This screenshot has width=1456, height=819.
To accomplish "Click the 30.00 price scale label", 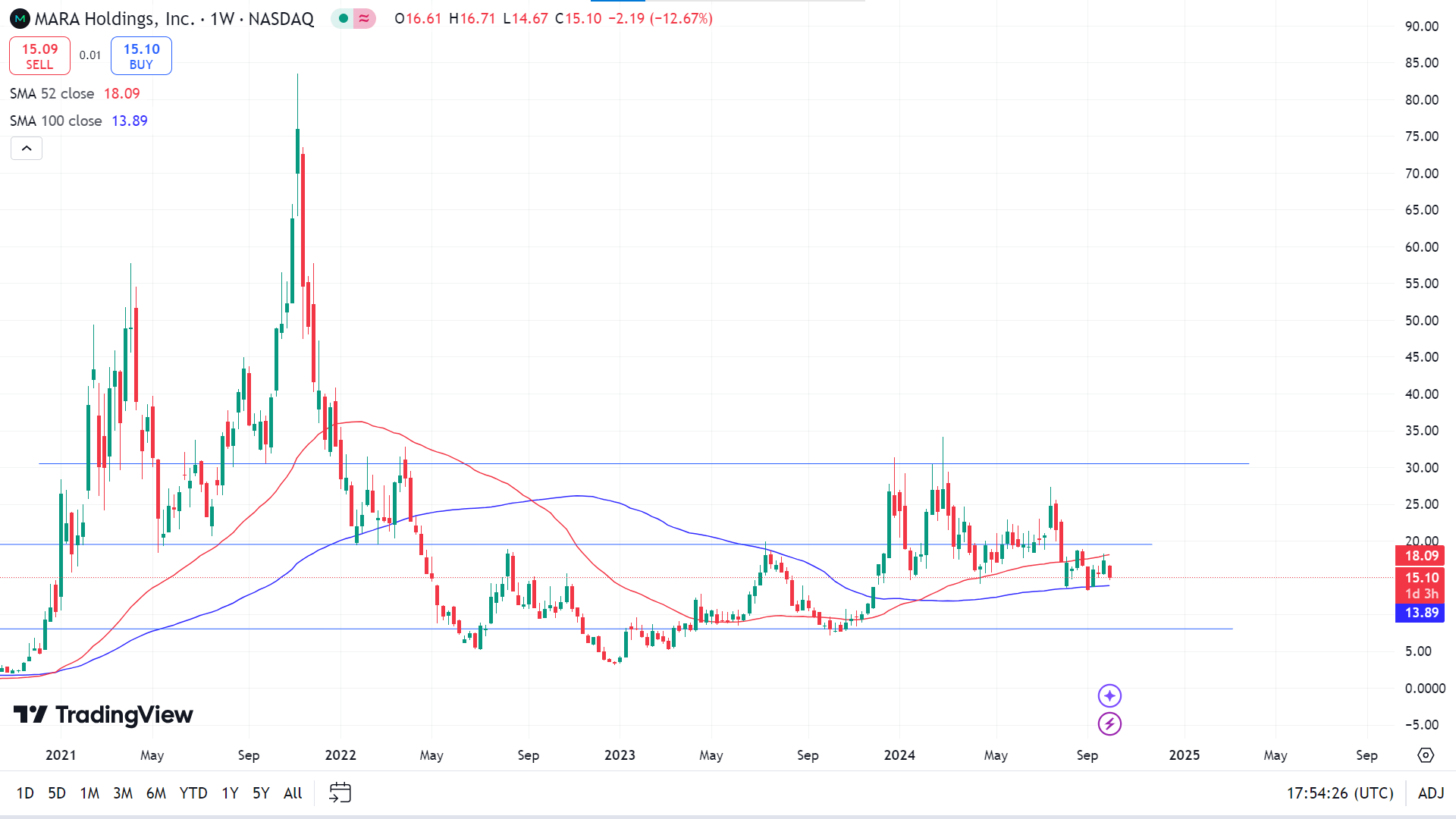I will click(1421, 468).
